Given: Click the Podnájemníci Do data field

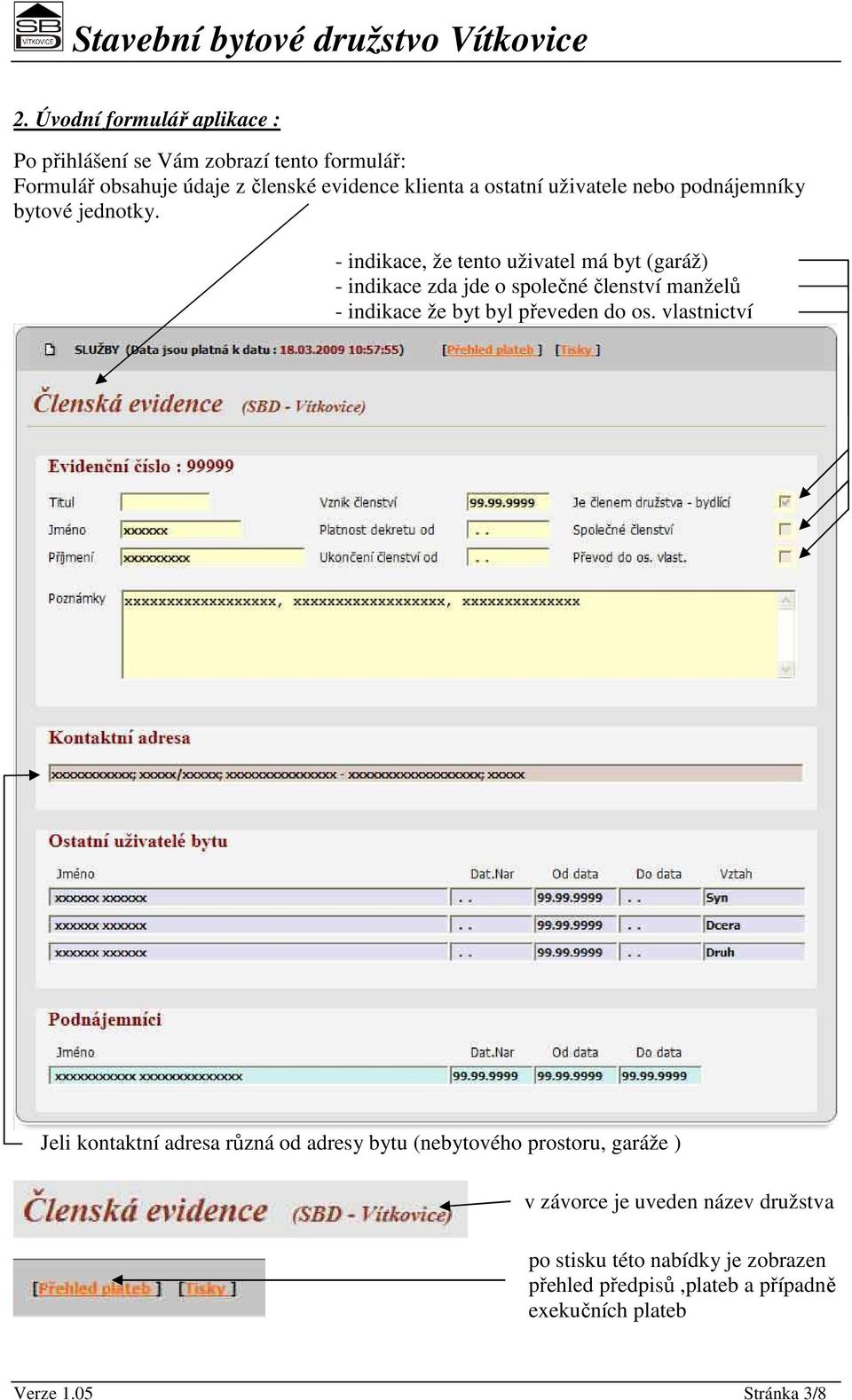Looking at the screenshot, I should [659, 1076].
